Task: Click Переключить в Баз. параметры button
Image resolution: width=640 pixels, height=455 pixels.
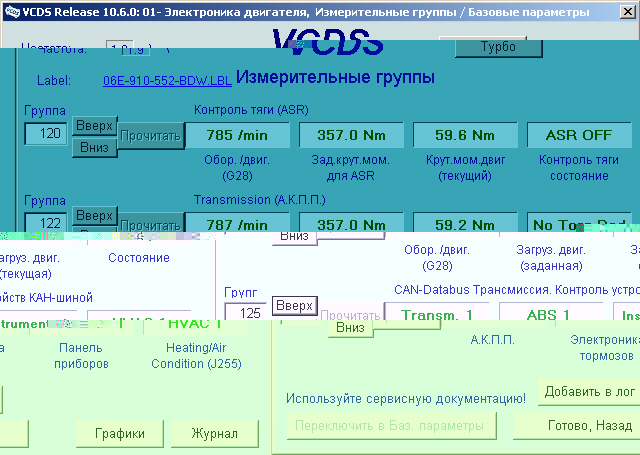Action: tap(391, 426)
